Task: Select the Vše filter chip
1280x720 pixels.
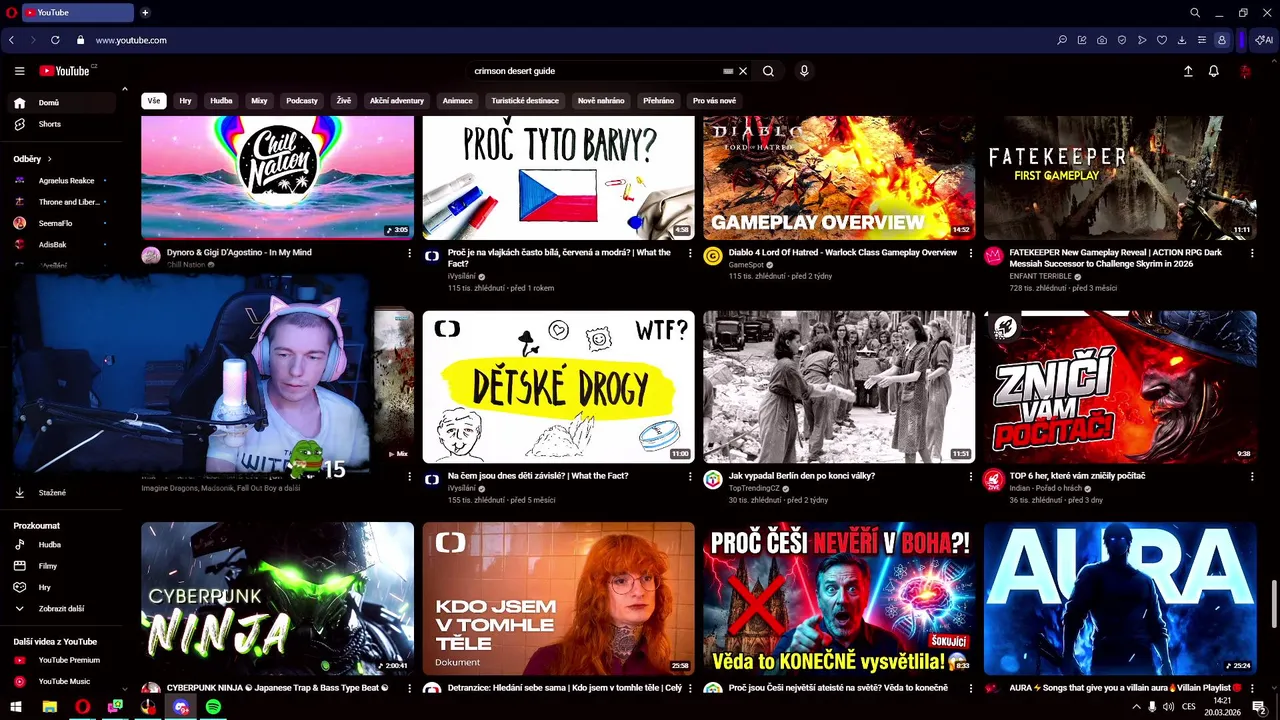Action: (x=153, y=101)
